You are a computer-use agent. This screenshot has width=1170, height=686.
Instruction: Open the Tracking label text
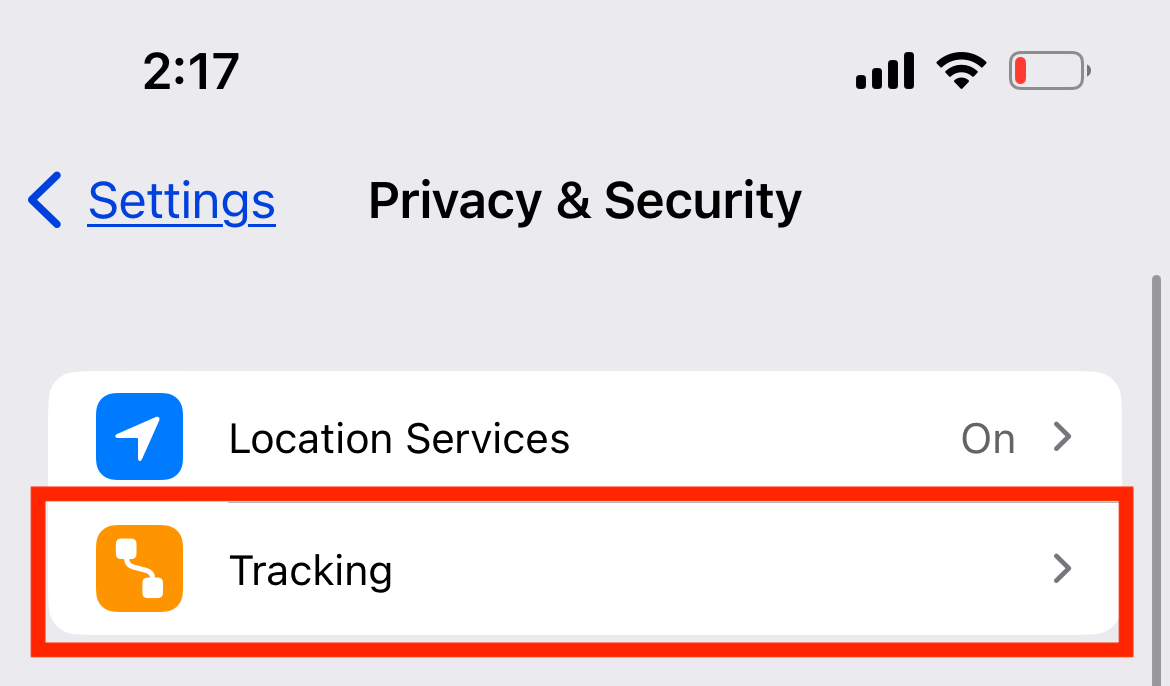[x=310, y=571]
